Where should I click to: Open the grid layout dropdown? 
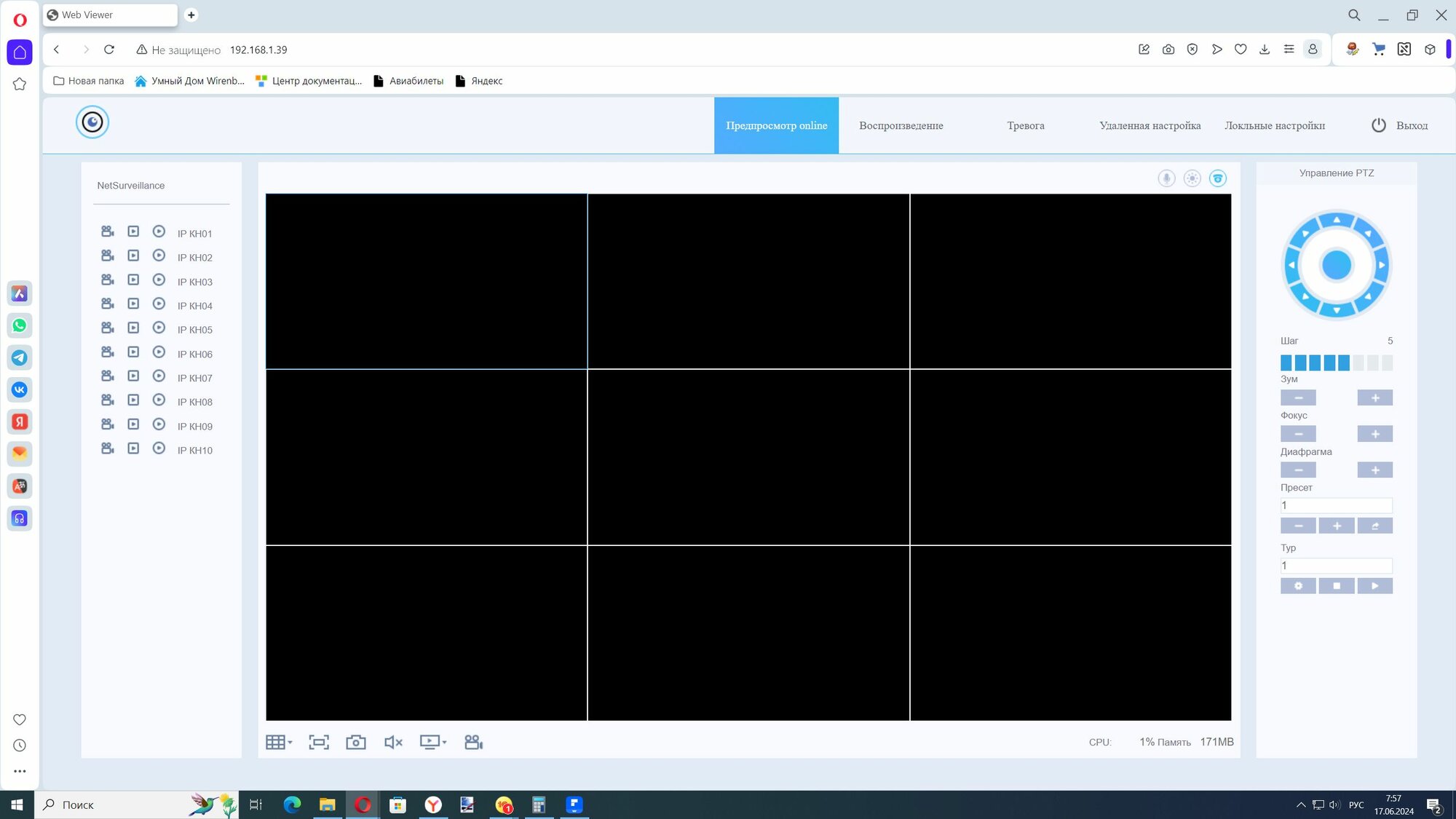click(279, 742)
